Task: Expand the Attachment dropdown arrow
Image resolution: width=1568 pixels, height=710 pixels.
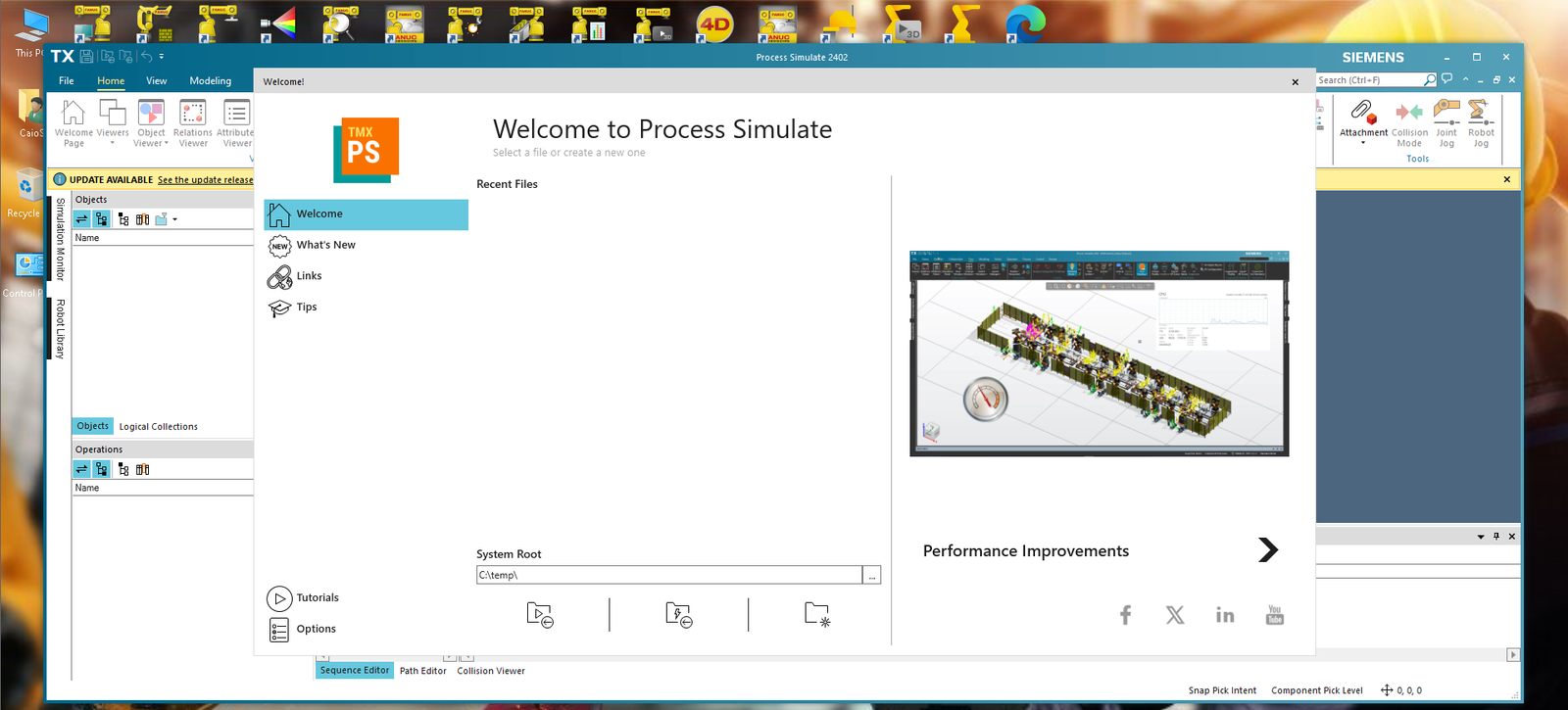Action: [1363, 144]
